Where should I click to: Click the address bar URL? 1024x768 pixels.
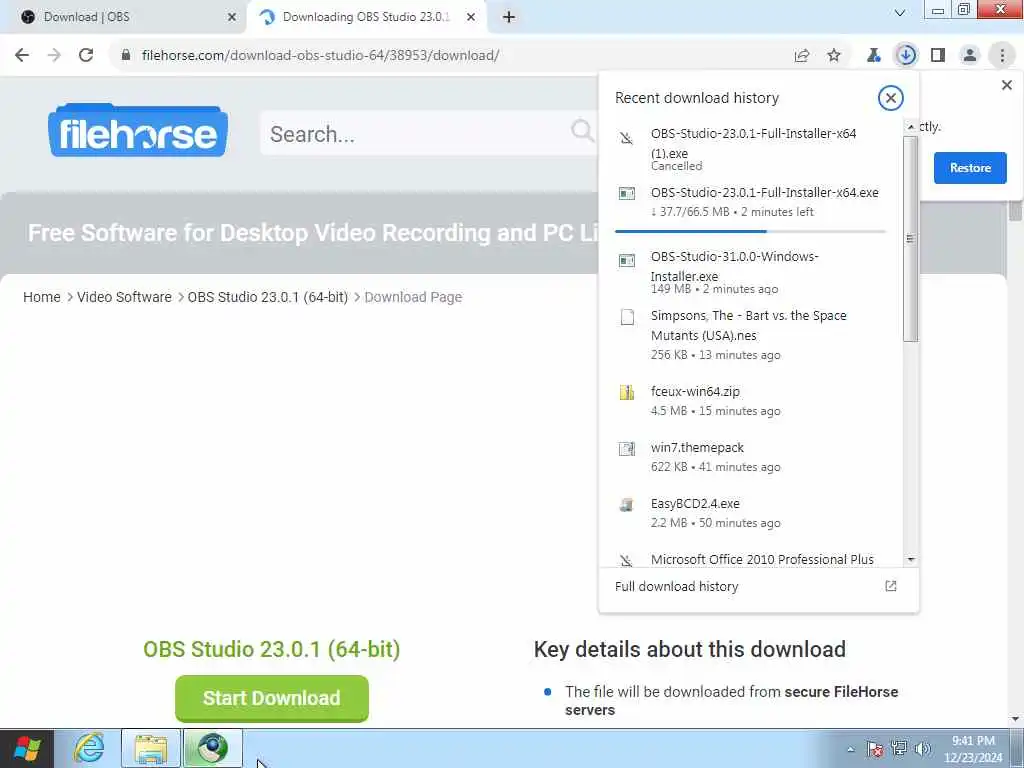(320, 56)
